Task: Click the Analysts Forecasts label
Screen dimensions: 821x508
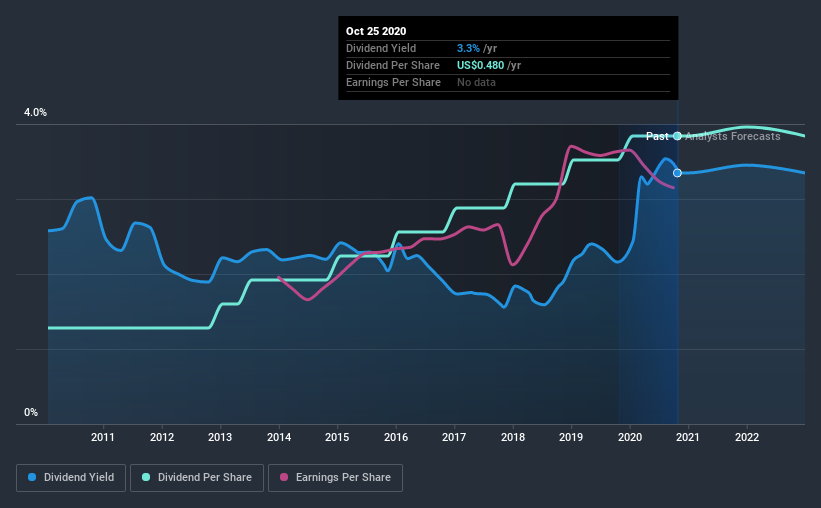Action: coord(733,136)
